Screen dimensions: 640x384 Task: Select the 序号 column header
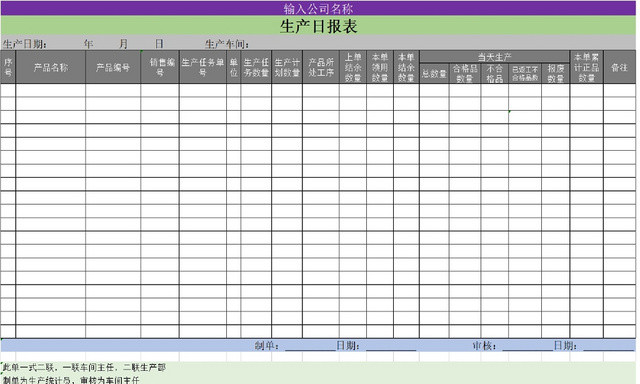8,67
